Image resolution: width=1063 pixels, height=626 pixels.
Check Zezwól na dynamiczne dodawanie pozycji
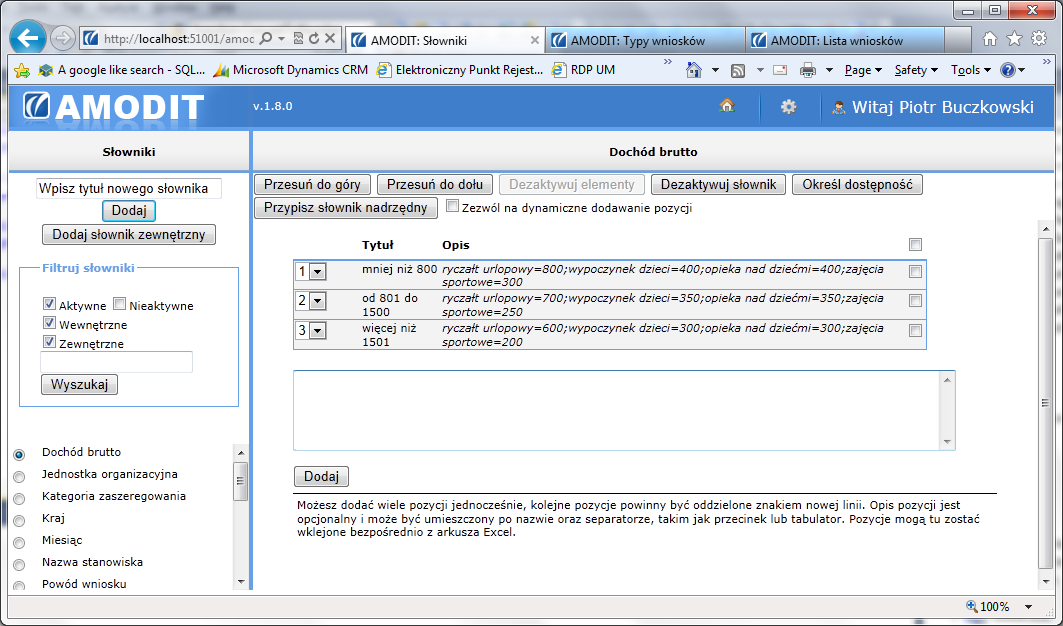(452, 205)
